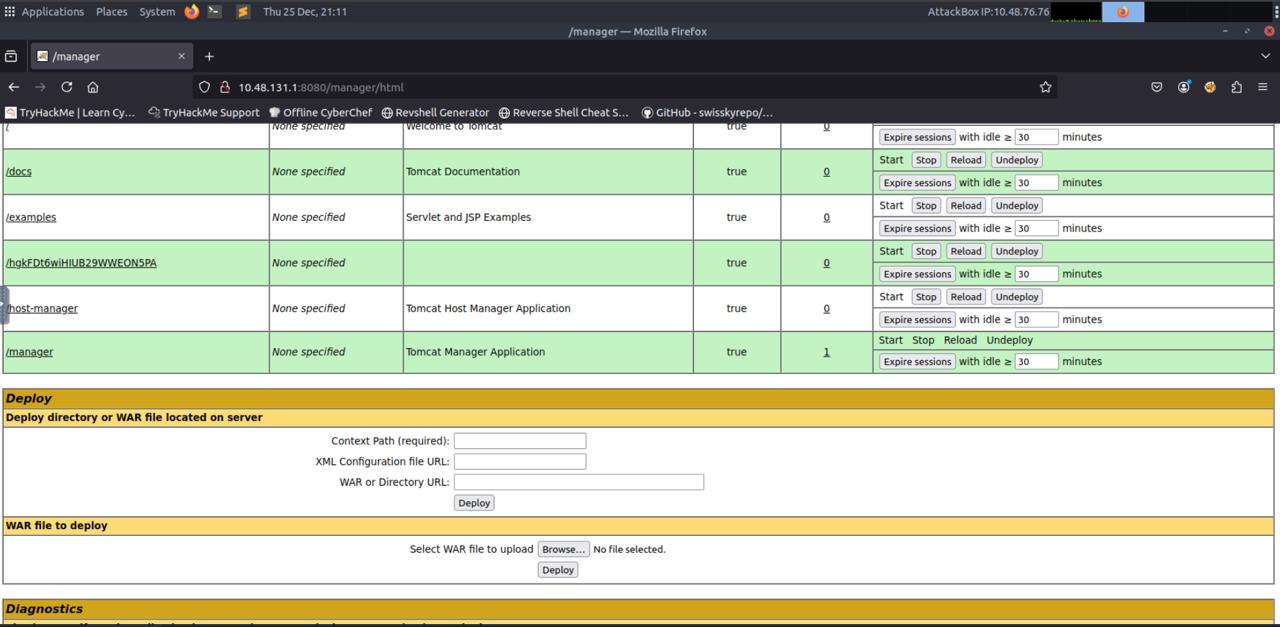Open the Applications menu
1280x627 pixels.
(x=52, y=12)
